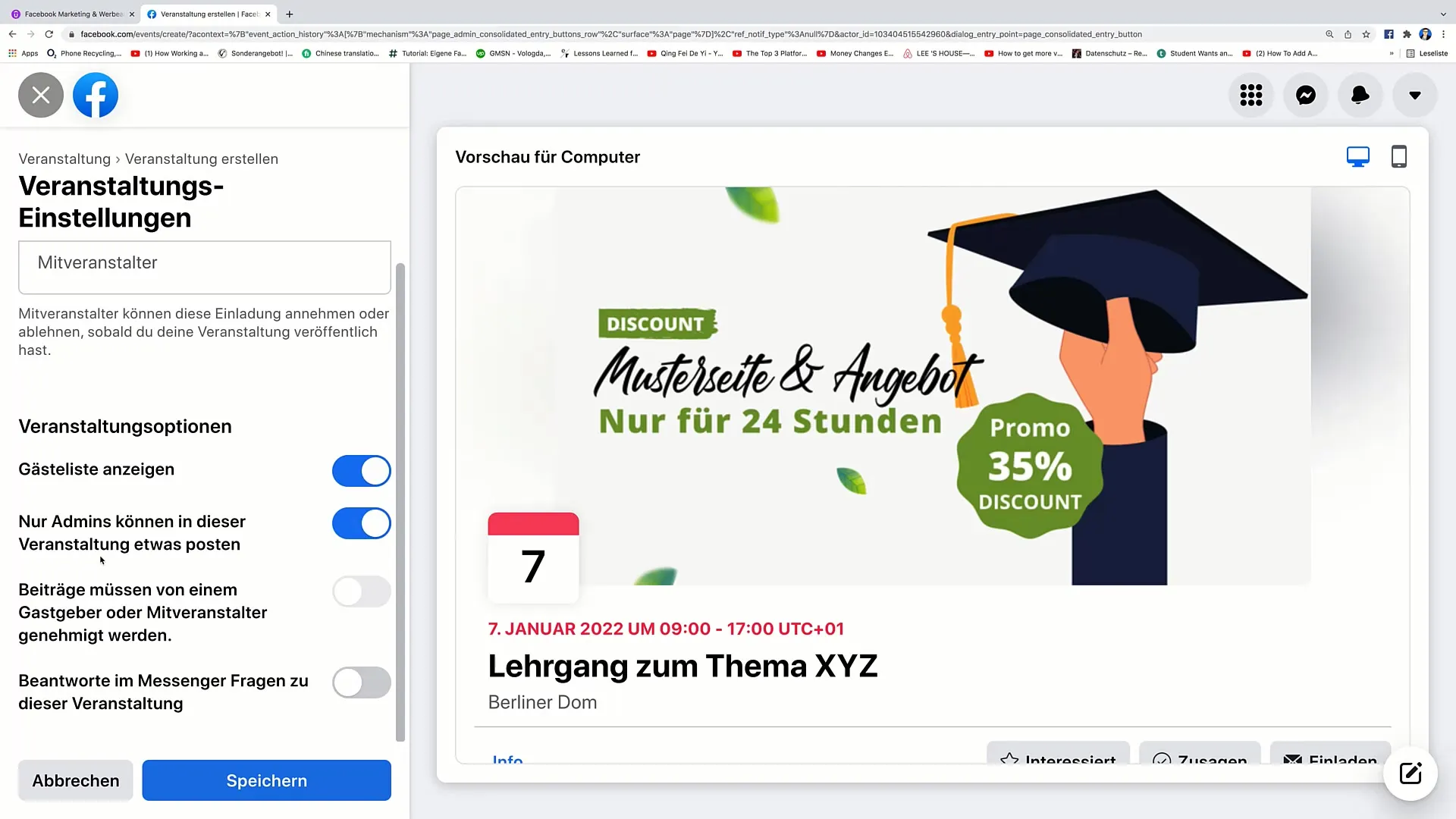Enable Beiträge müssen genehmigt werden toggle
This screenshot has width=1456, height=819.
point(362,592)
